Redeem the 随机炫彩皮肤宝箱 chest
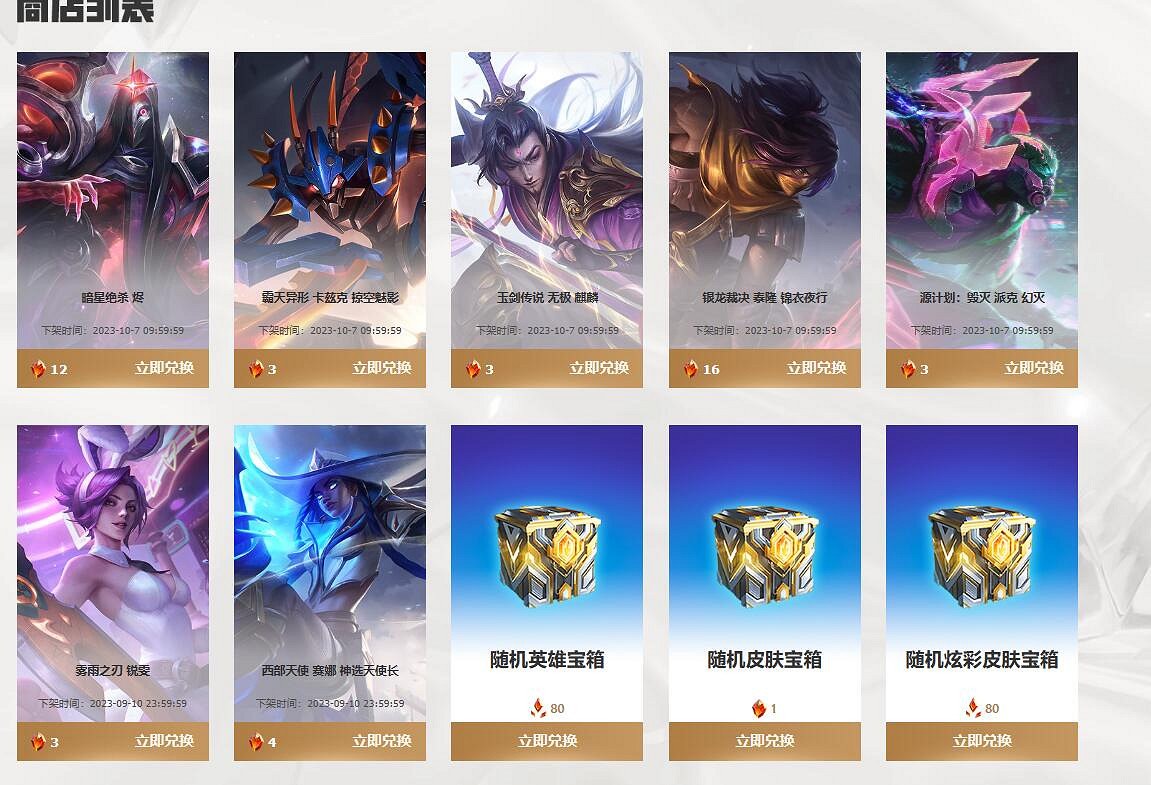 click(982, 741)
